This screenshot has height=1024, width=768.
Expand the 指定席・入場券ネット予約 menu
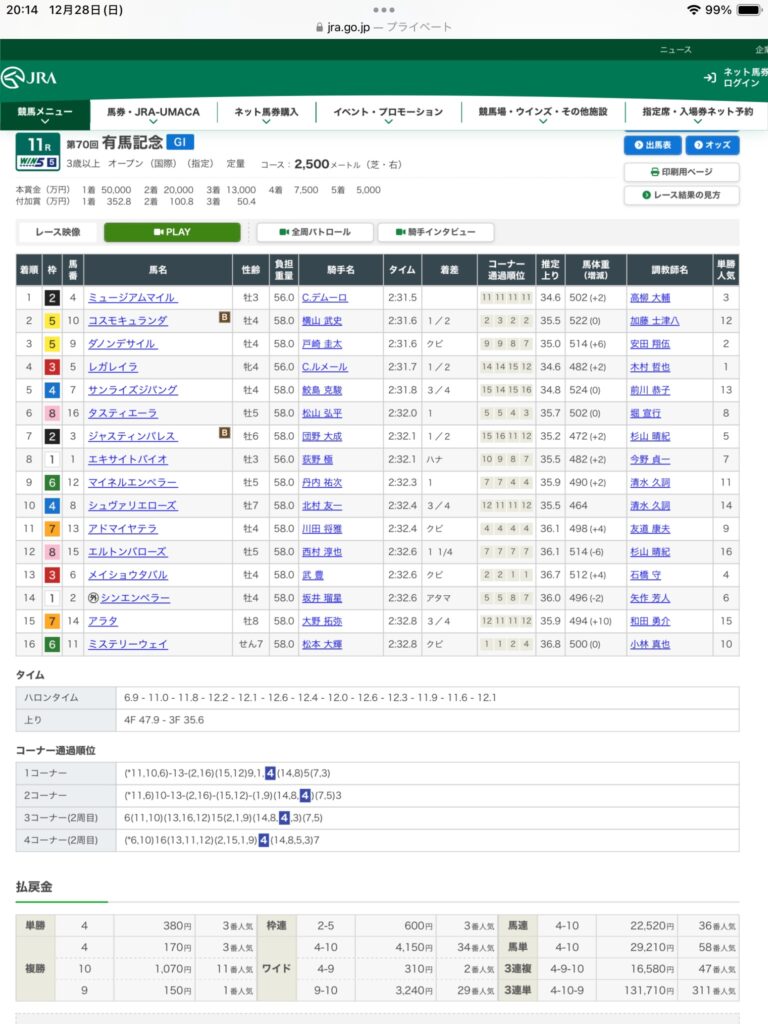[697, 115]
